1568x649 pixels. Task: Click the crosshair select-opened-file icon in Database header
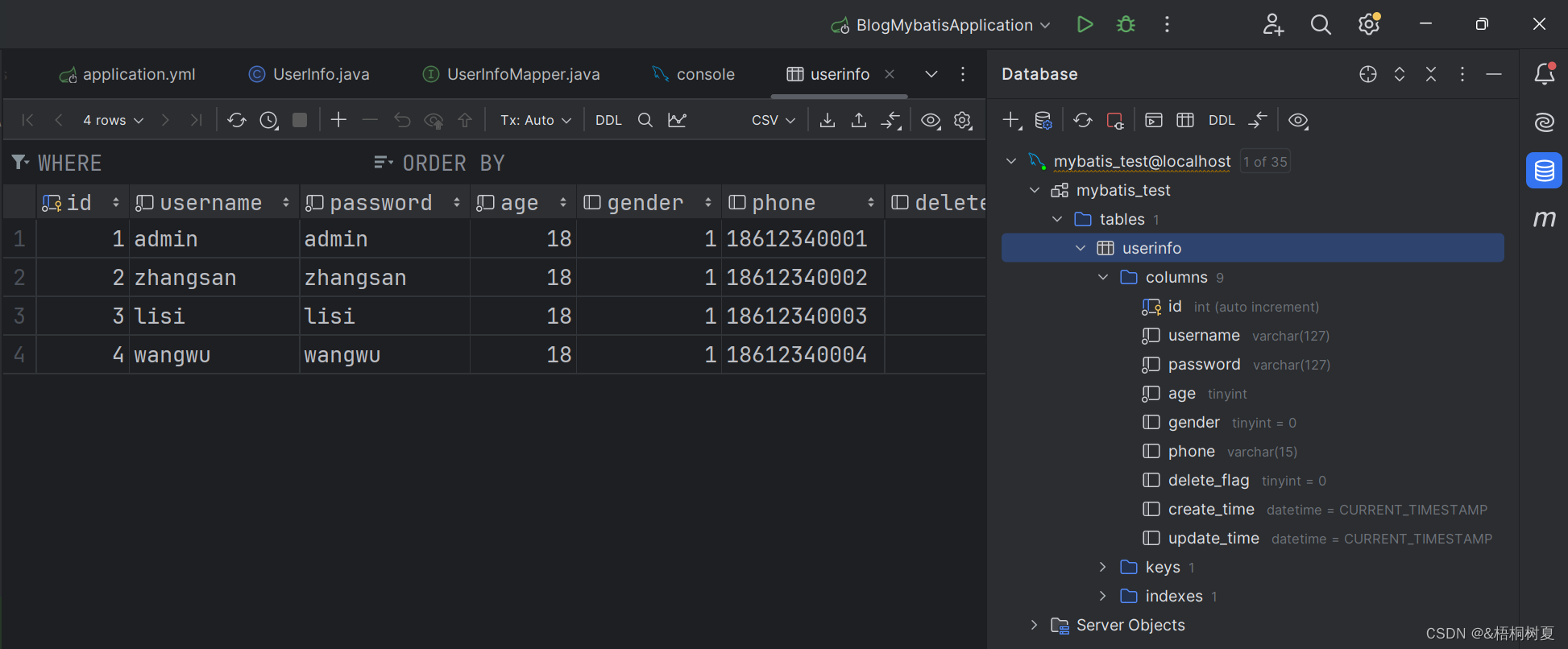[x=1368, y=74]
